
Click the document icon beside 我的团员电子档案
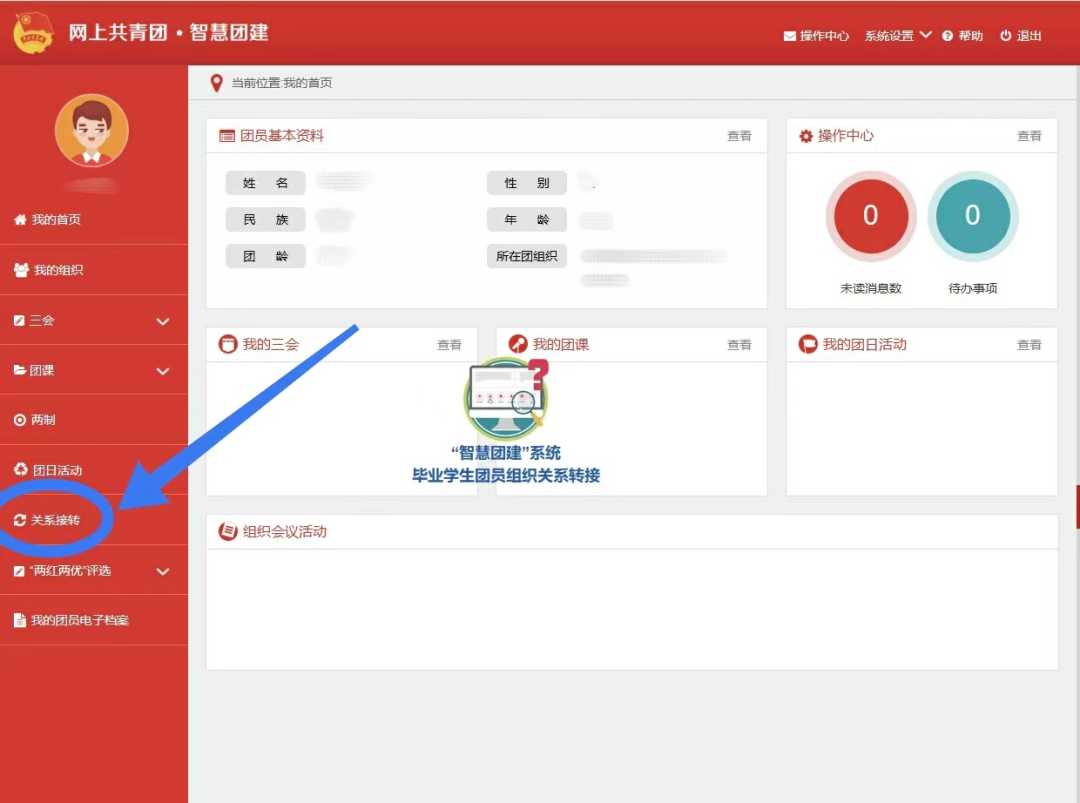point(20,620)
